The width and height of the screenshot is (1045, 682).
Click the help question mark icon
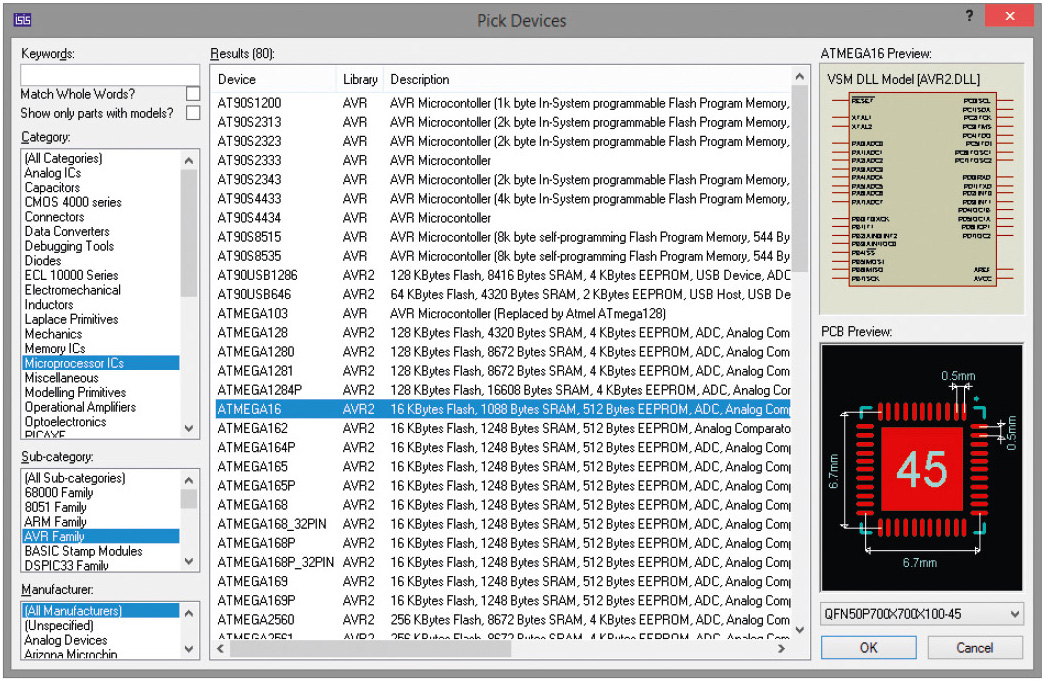point(969,17)
